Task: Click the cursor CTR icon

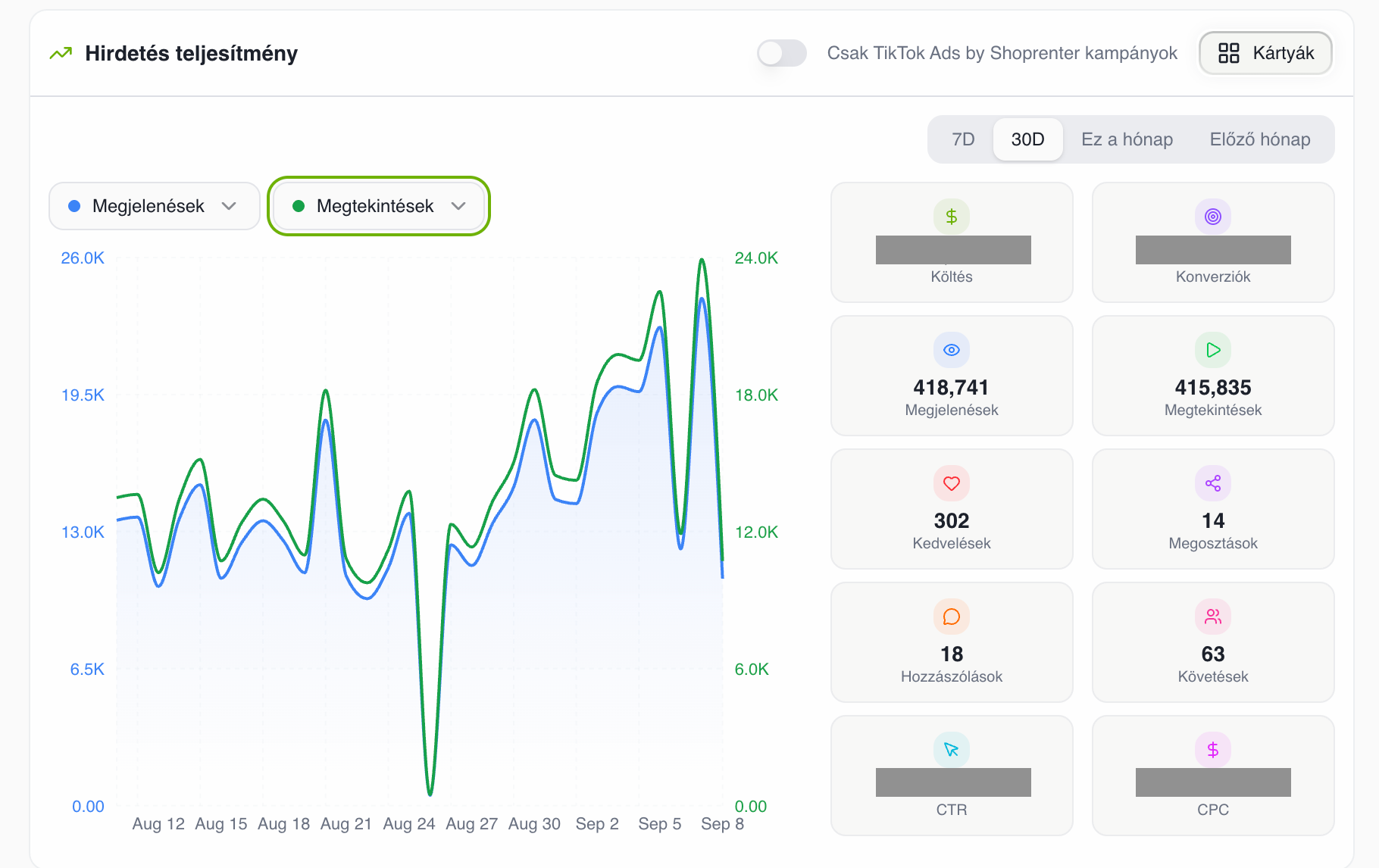Action: tap(952, 750)
